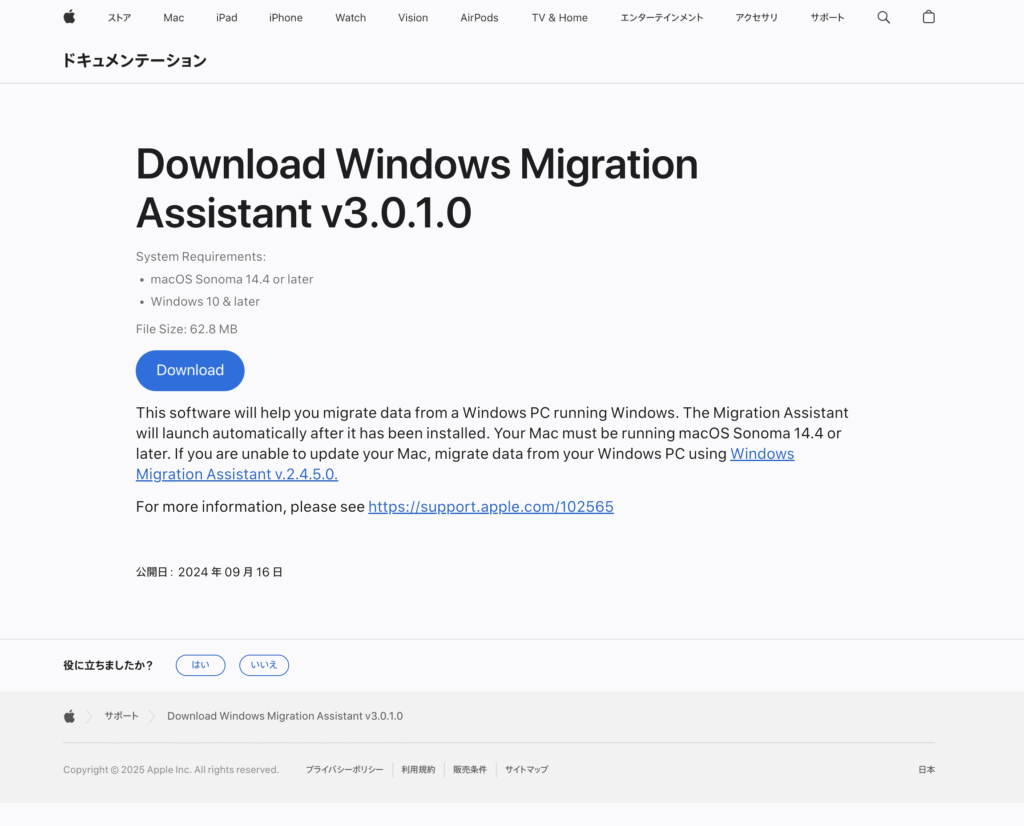Open the サイトマップ footer link
Viewport: 1024px width, 826px height.
(526, 769)
